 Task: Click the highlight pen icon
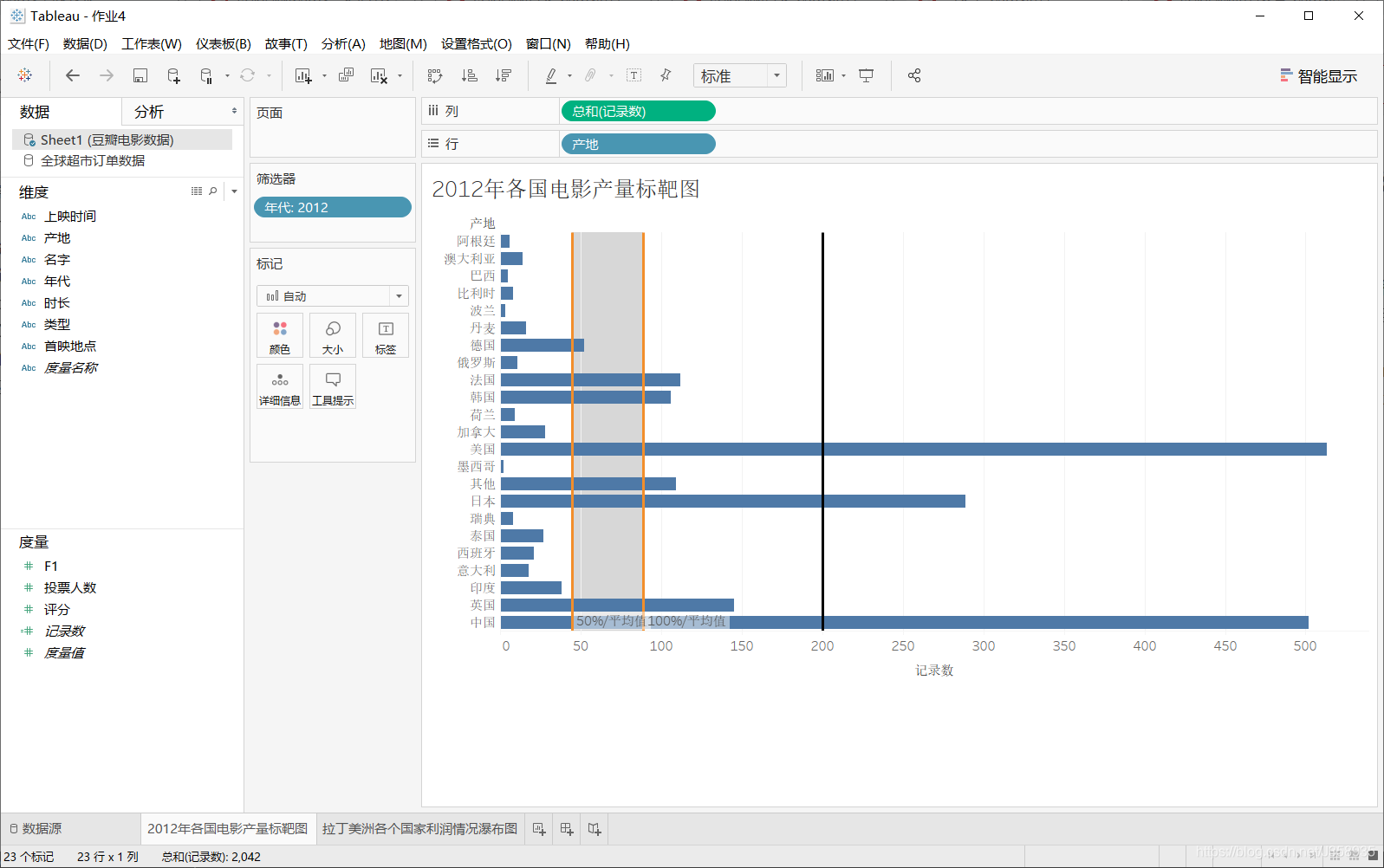[551, 75]
